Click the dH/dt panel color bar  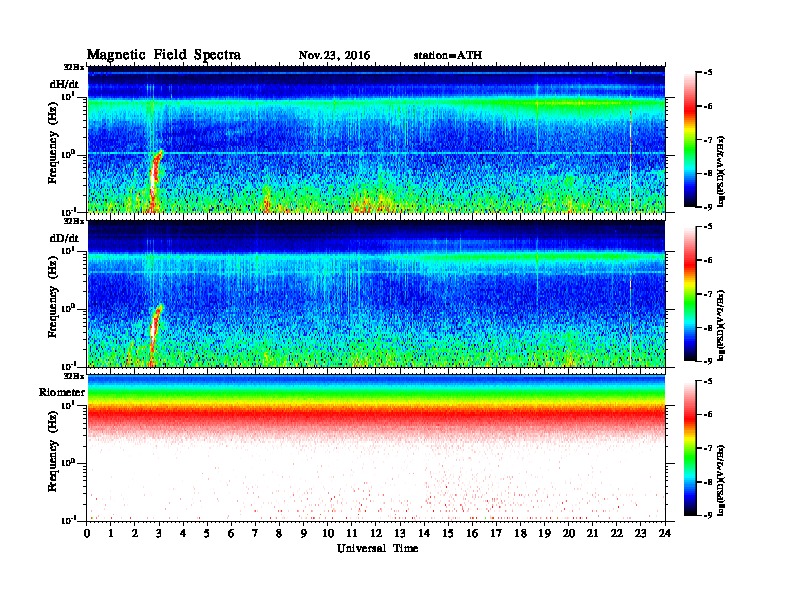(690, 139)
